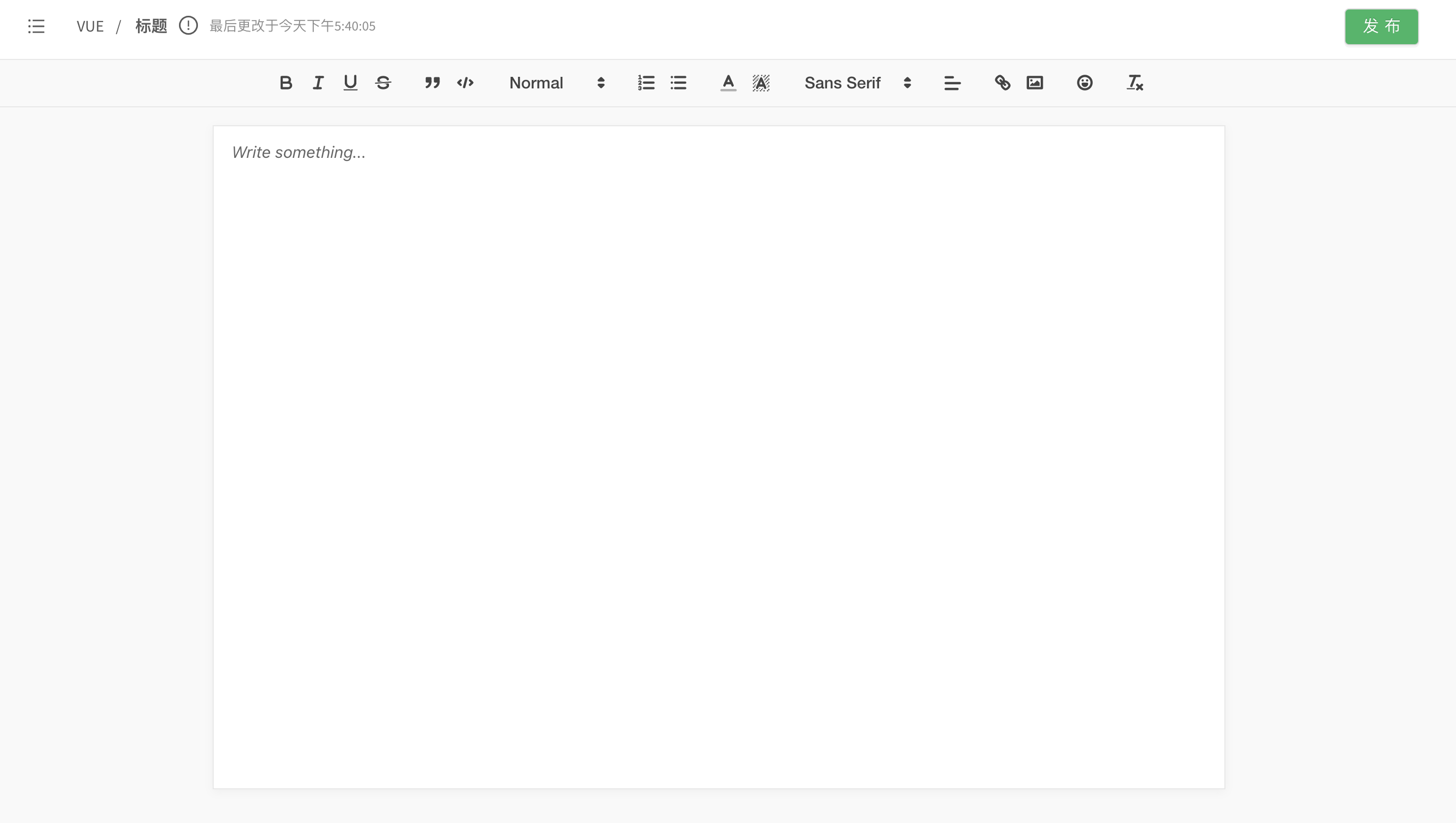Click the 最后更改于今天下午5:40:05 timestamp

292,26
